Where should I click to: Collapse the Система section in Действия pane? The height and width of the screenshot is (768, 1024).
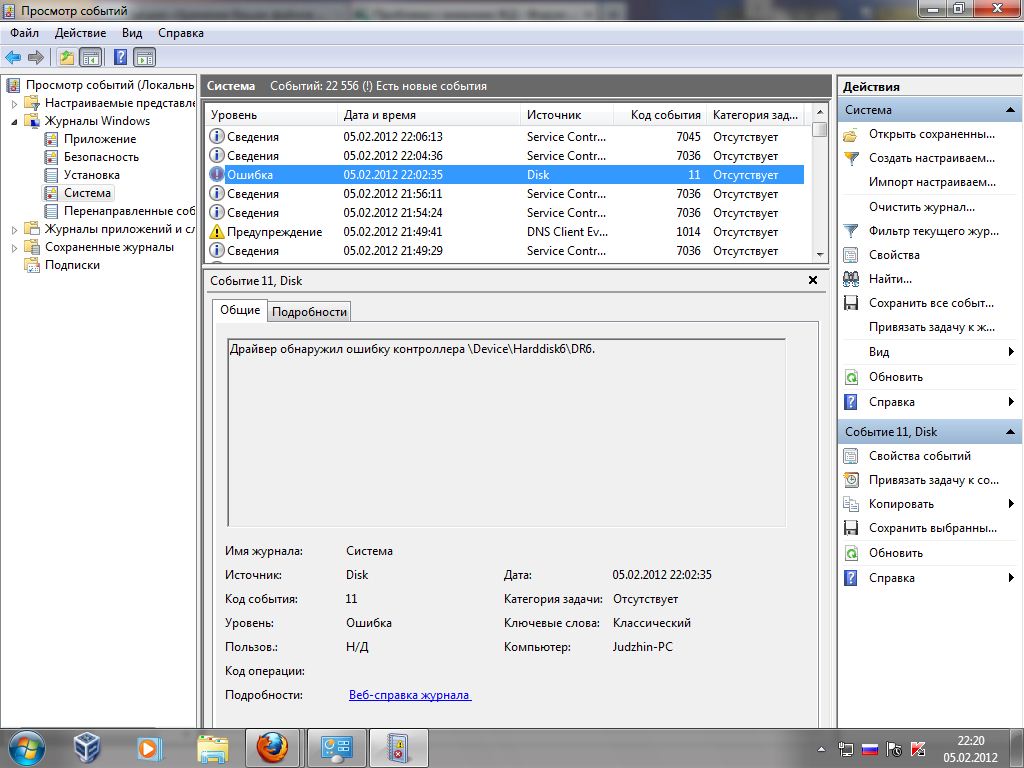point(1010,110)
